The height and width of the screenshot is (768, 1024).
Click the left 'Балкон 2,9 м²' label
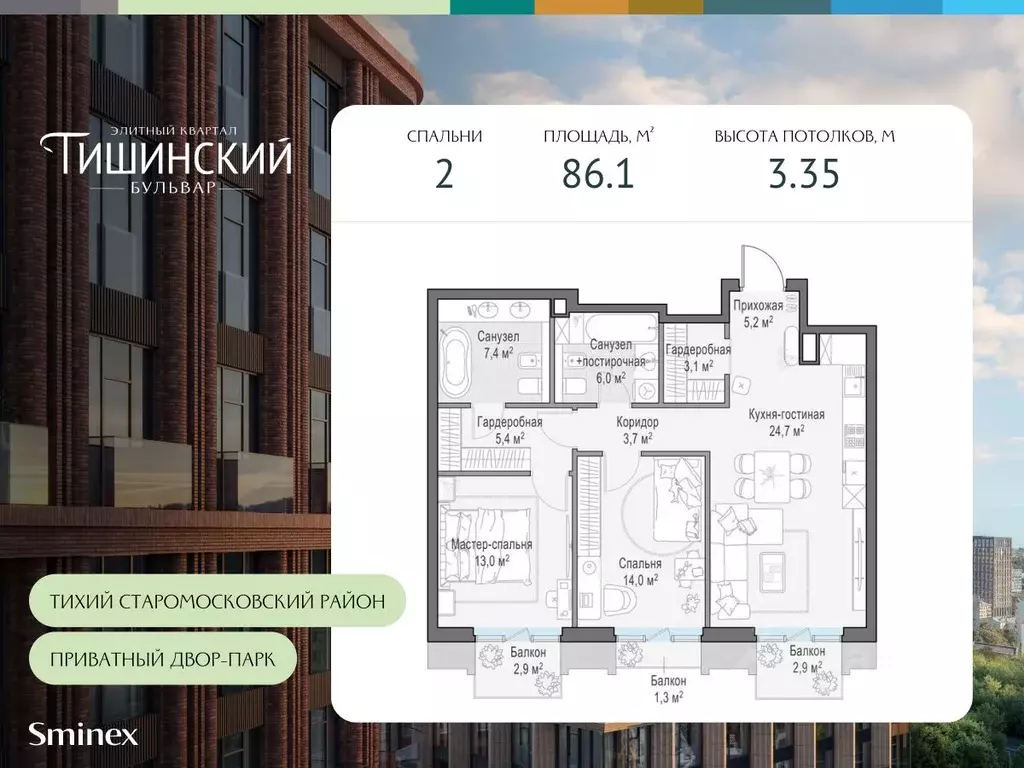(x=528, y=660)
